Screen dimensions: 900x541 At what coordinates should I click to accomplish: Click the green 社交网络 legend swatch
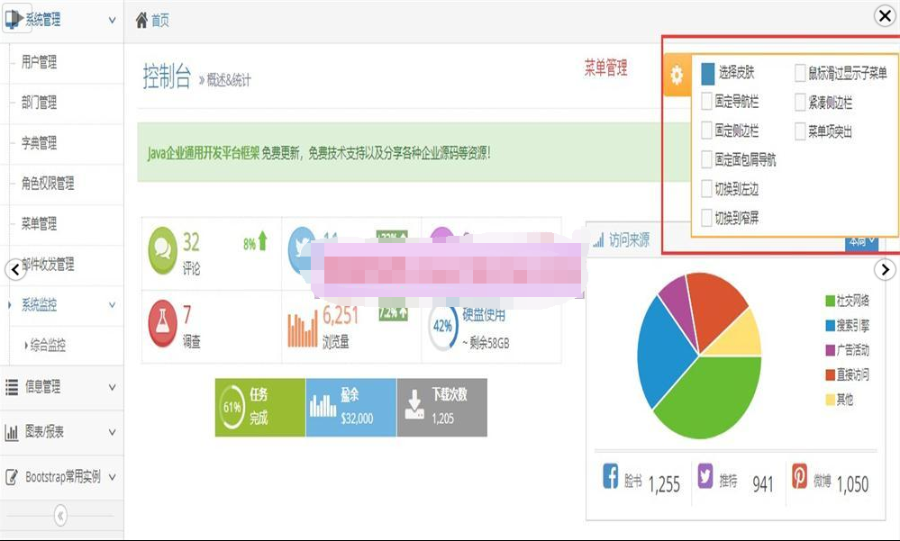pyautogui.click(x=830, y=301)
